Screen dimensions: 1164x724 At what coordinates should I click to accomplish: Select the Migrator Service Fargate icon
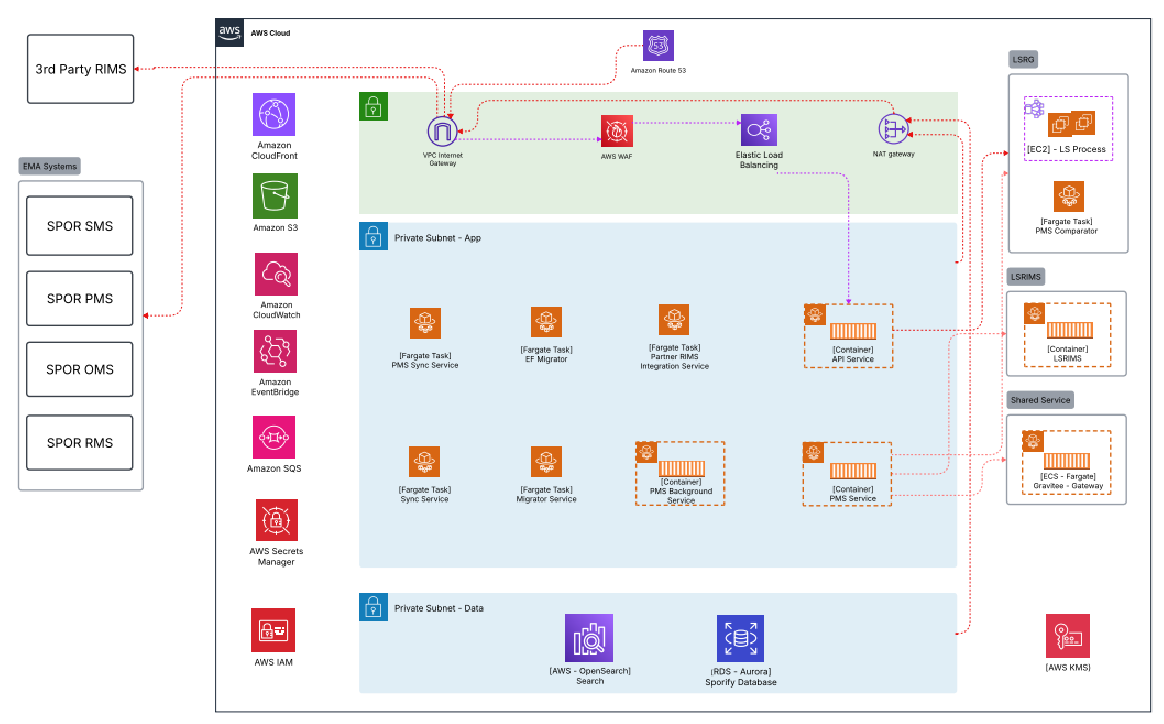(546, 461)
